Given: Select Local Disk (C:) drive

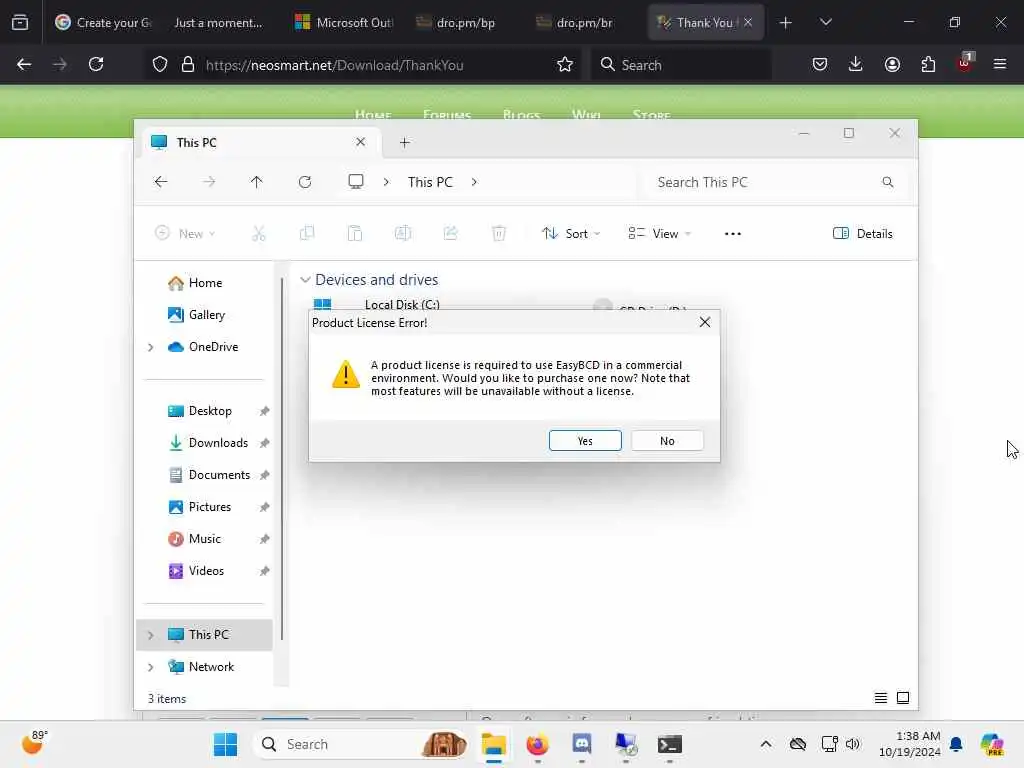Looking at the screenshot, I should tap(402, 304).
